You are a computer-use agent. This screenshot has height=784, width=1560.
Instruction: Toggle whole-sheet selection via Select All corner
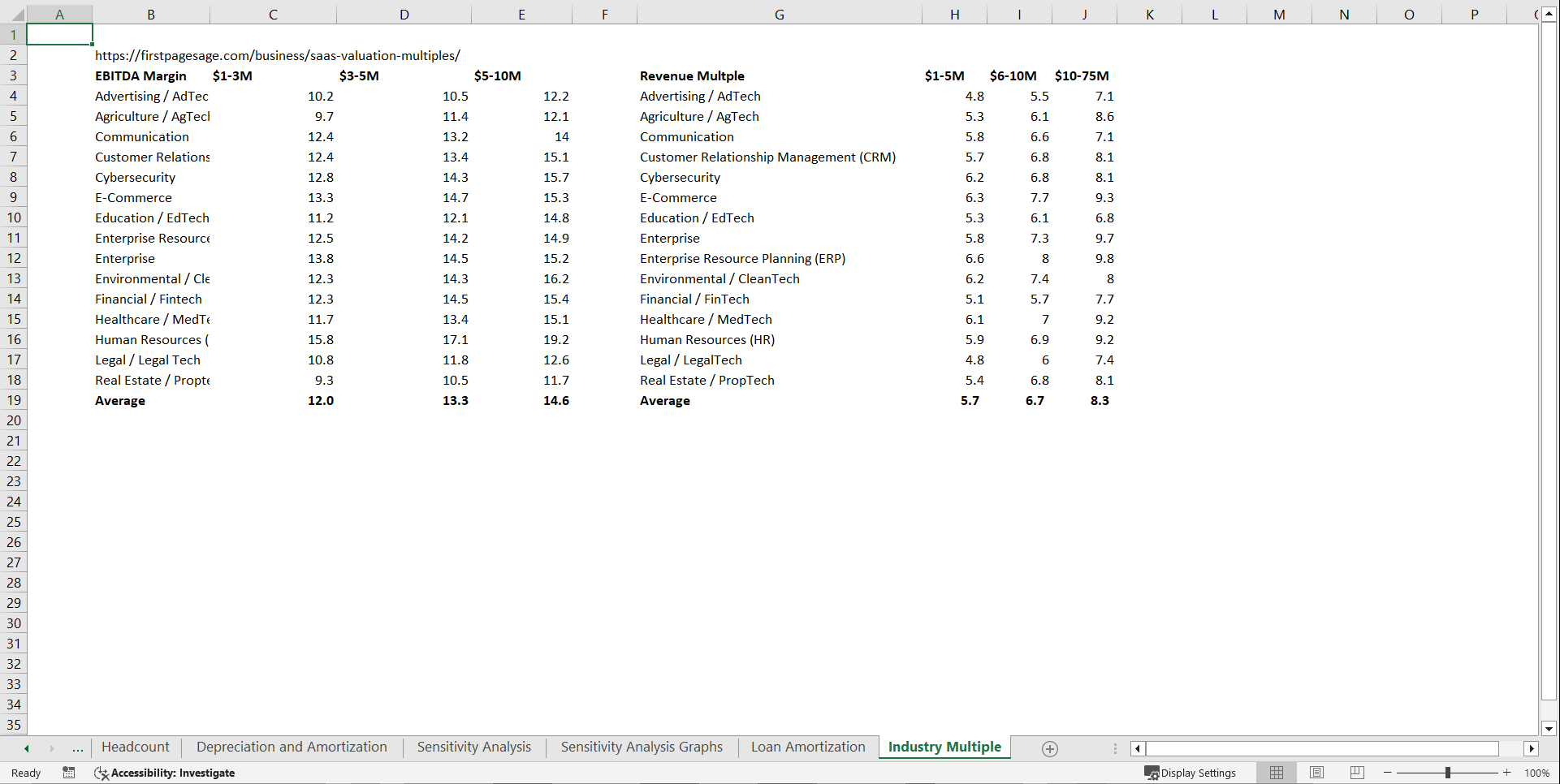click(x=13, y=14)
